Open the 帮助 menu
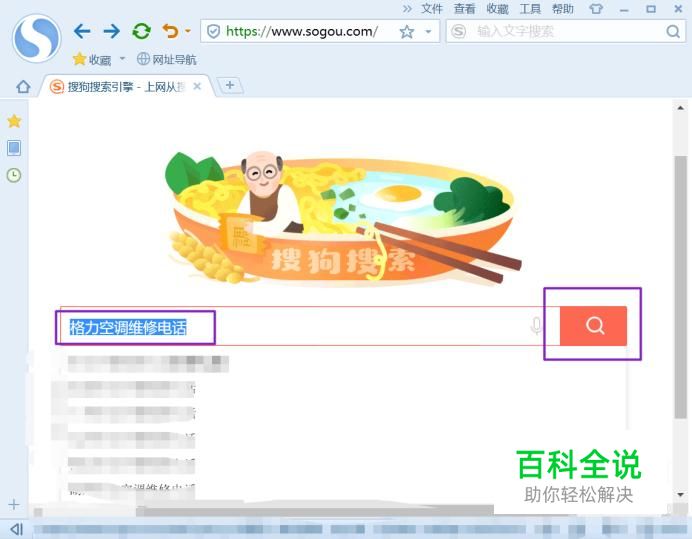 point(563,9)
